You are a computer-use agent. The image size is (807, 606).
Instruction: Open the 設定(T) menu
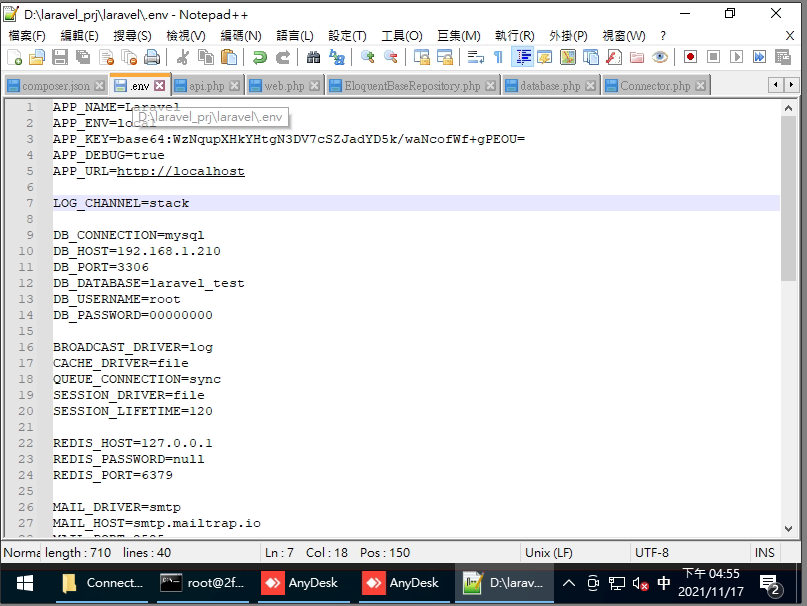point(347,36)
